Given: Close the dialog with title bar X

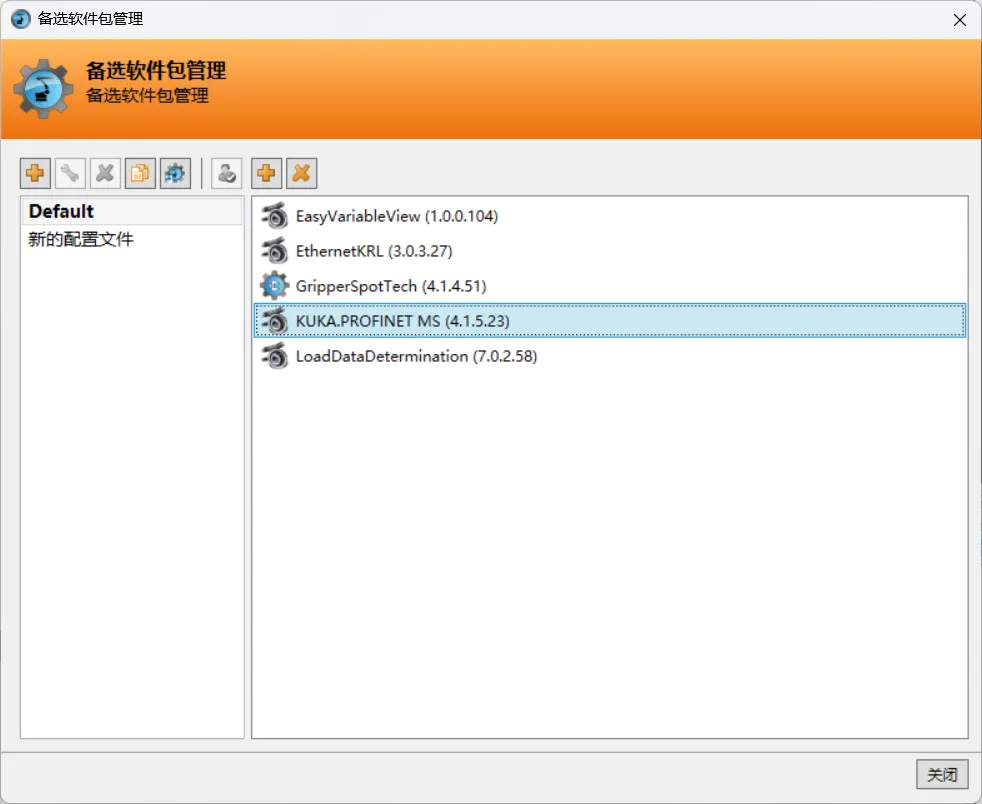Looking at the screenshot, I should point(959,20).
